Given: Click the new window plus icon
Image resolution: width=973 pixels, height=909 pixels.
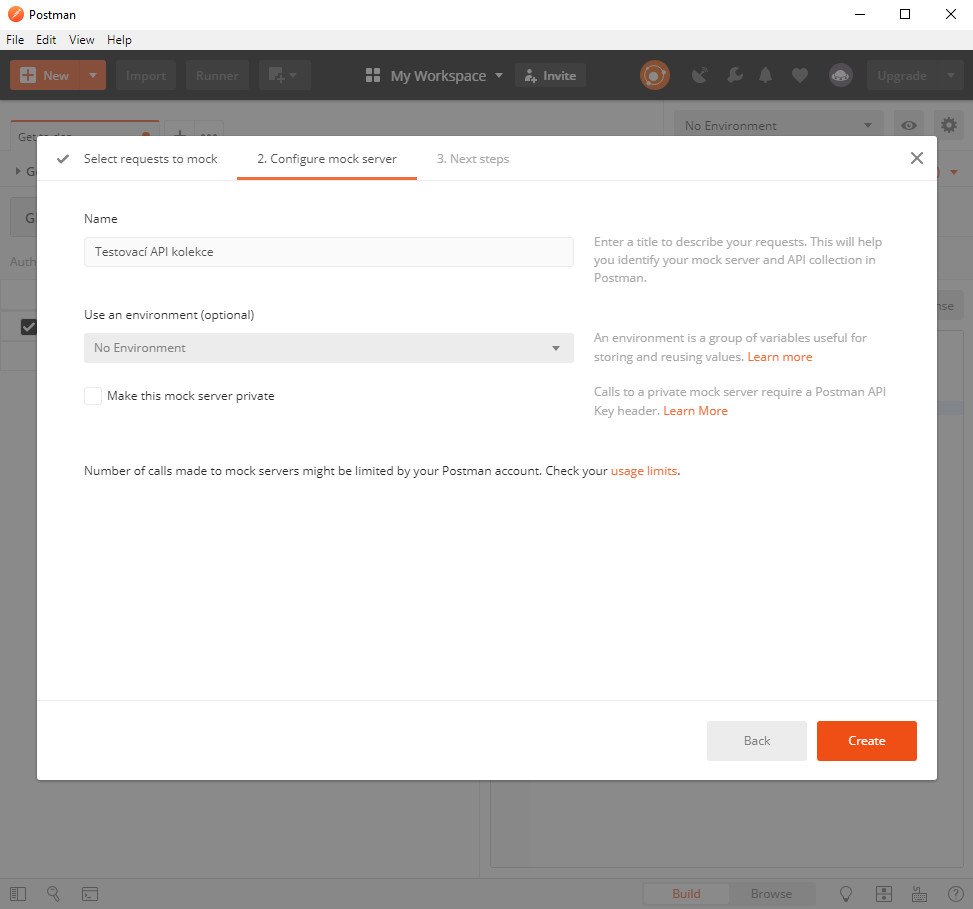Looking at the screenshot, I should [285, 76].
